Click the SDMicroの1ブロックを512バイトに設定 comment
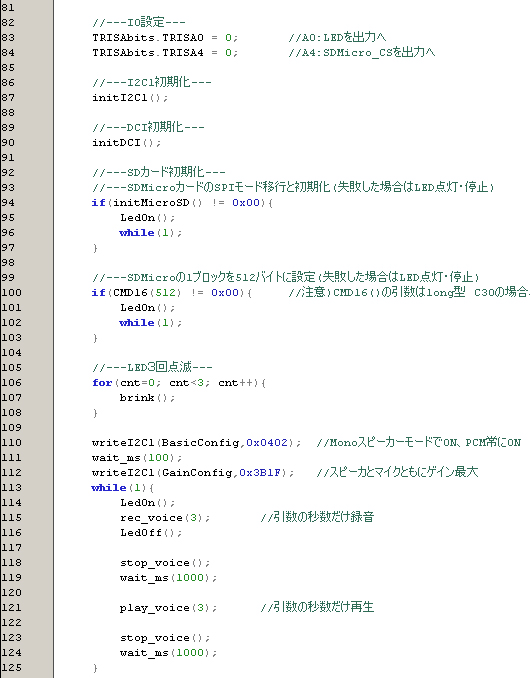 (x=285, y=277)
